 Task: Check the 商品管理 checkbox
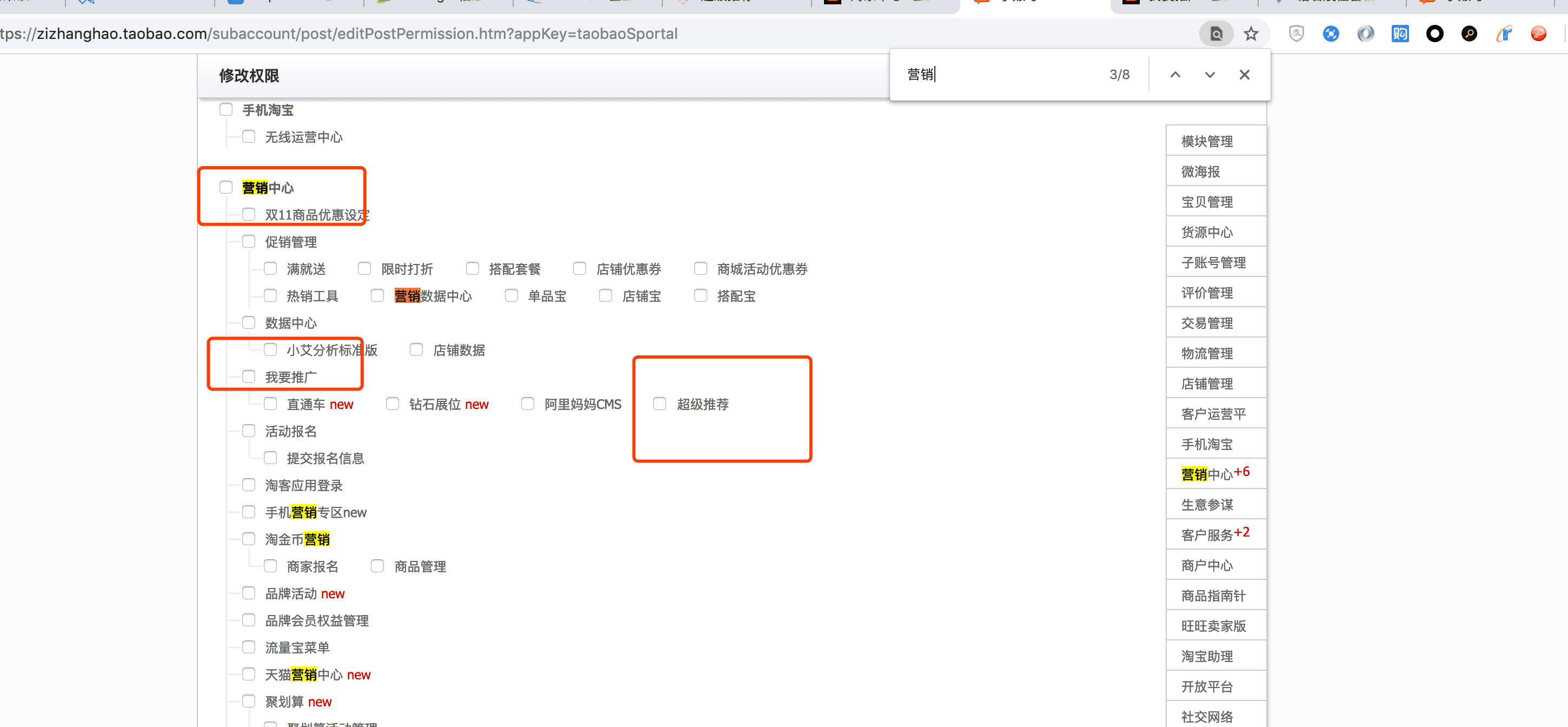pyautogui.click(x=377, y=566)
